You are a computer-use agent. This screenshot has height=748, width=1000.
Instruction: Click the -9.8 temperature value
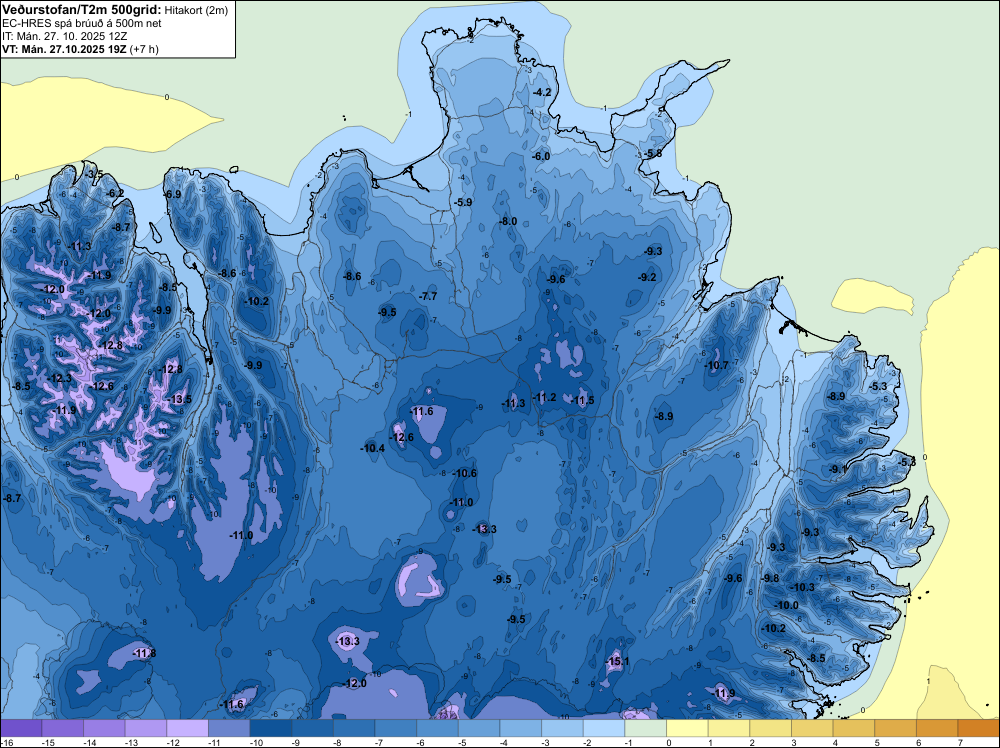770,578
